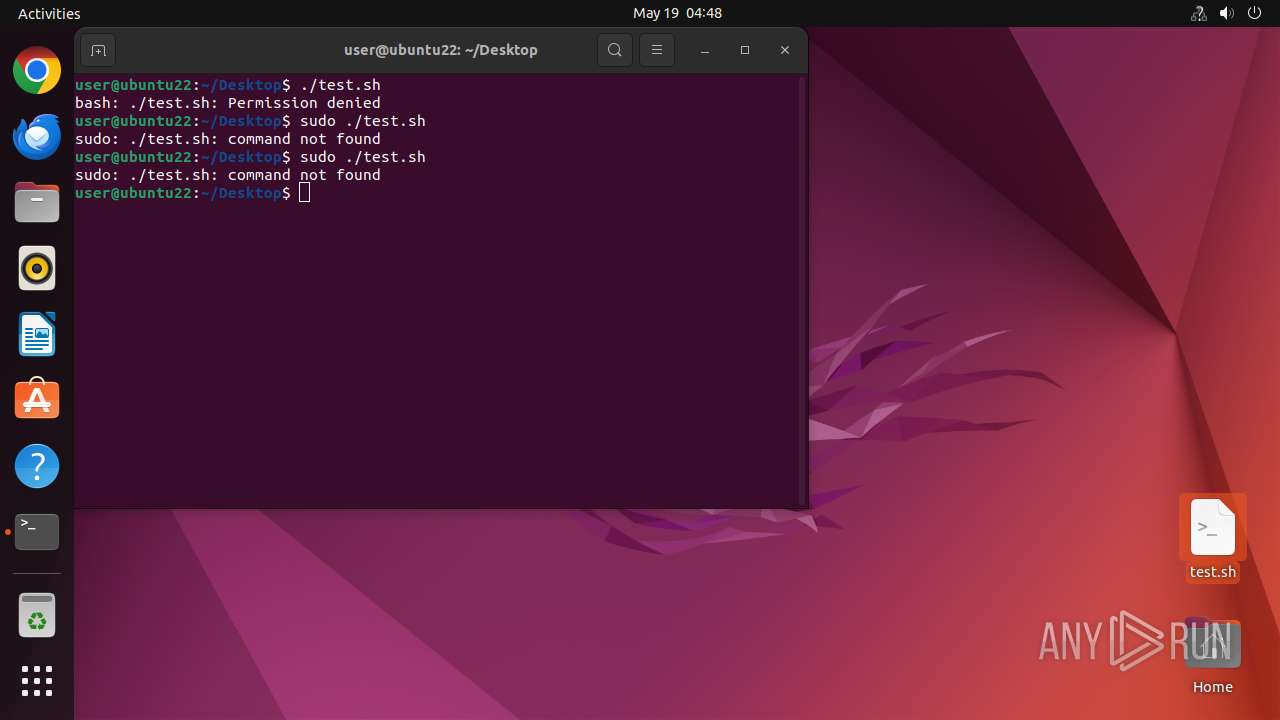Open Files manager from dock

(37, 203)
